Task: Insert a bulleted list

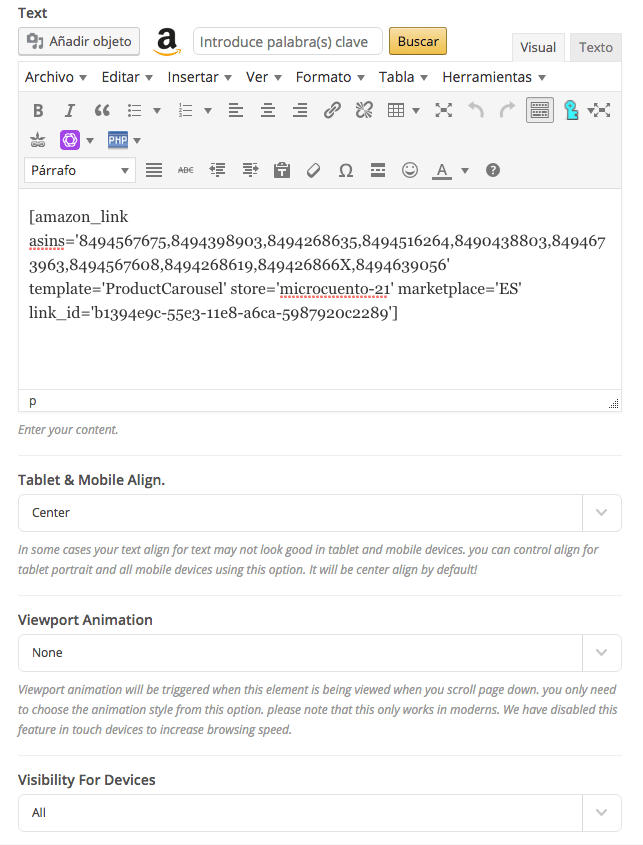Action: [135, 110]
